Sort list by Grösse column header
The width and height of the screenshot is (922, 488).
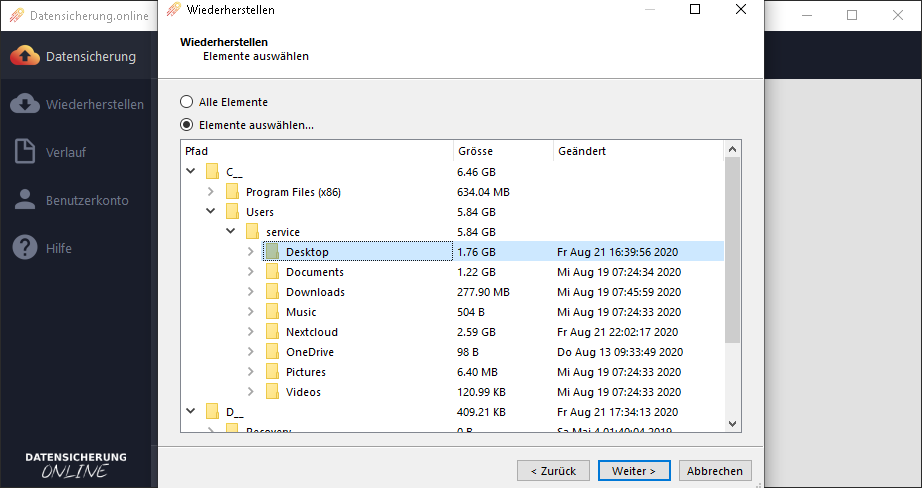pyautogui.click(x=503, y=151)
